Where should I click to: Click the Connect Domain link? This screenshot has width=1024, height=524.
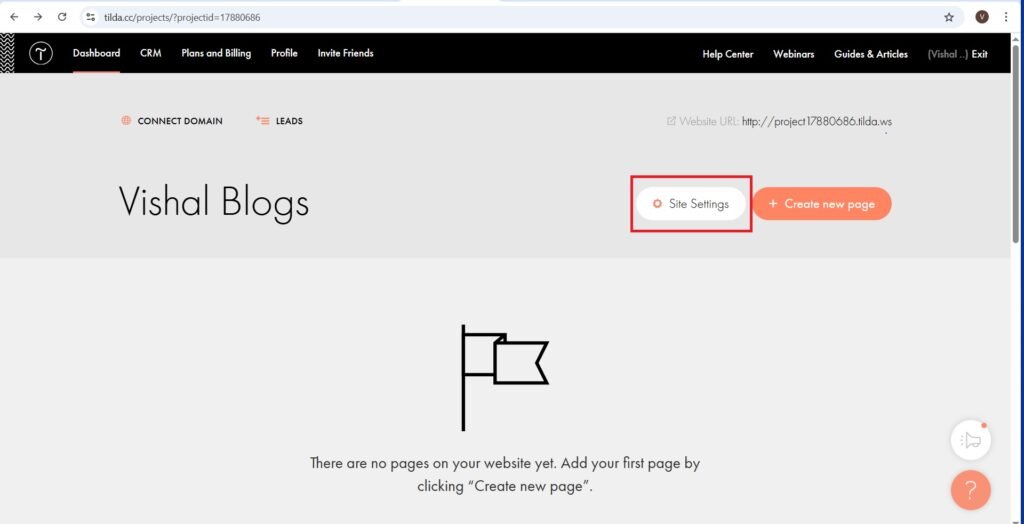coord(180,121)
